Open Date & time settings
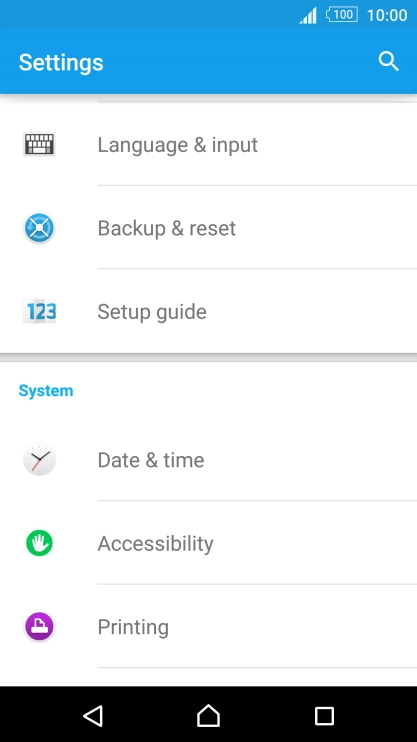This screenshot has width=417, height=742. [x=208, y=459]
